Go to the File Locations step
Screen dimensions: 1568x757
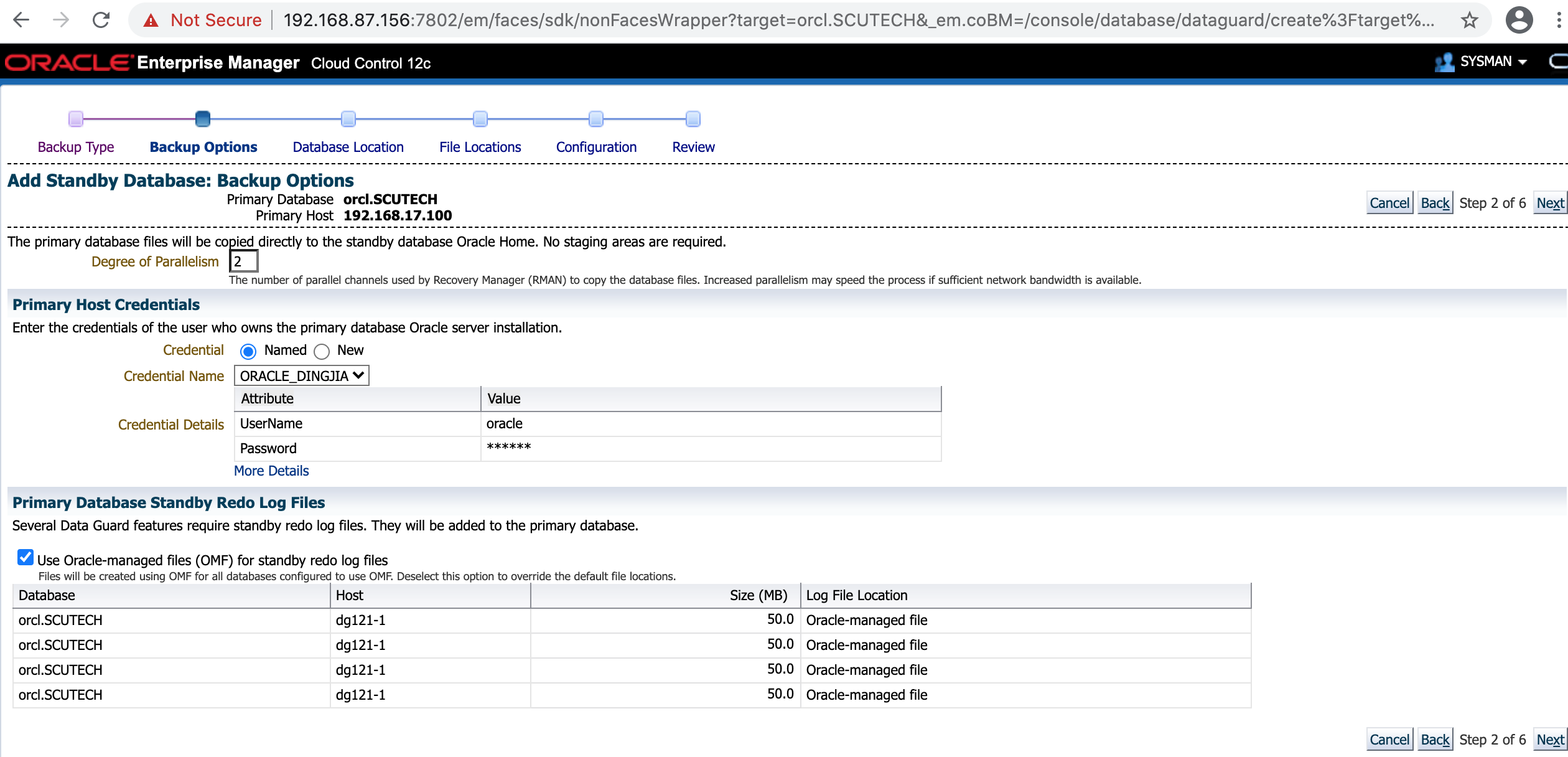click(x=480, y=147)
